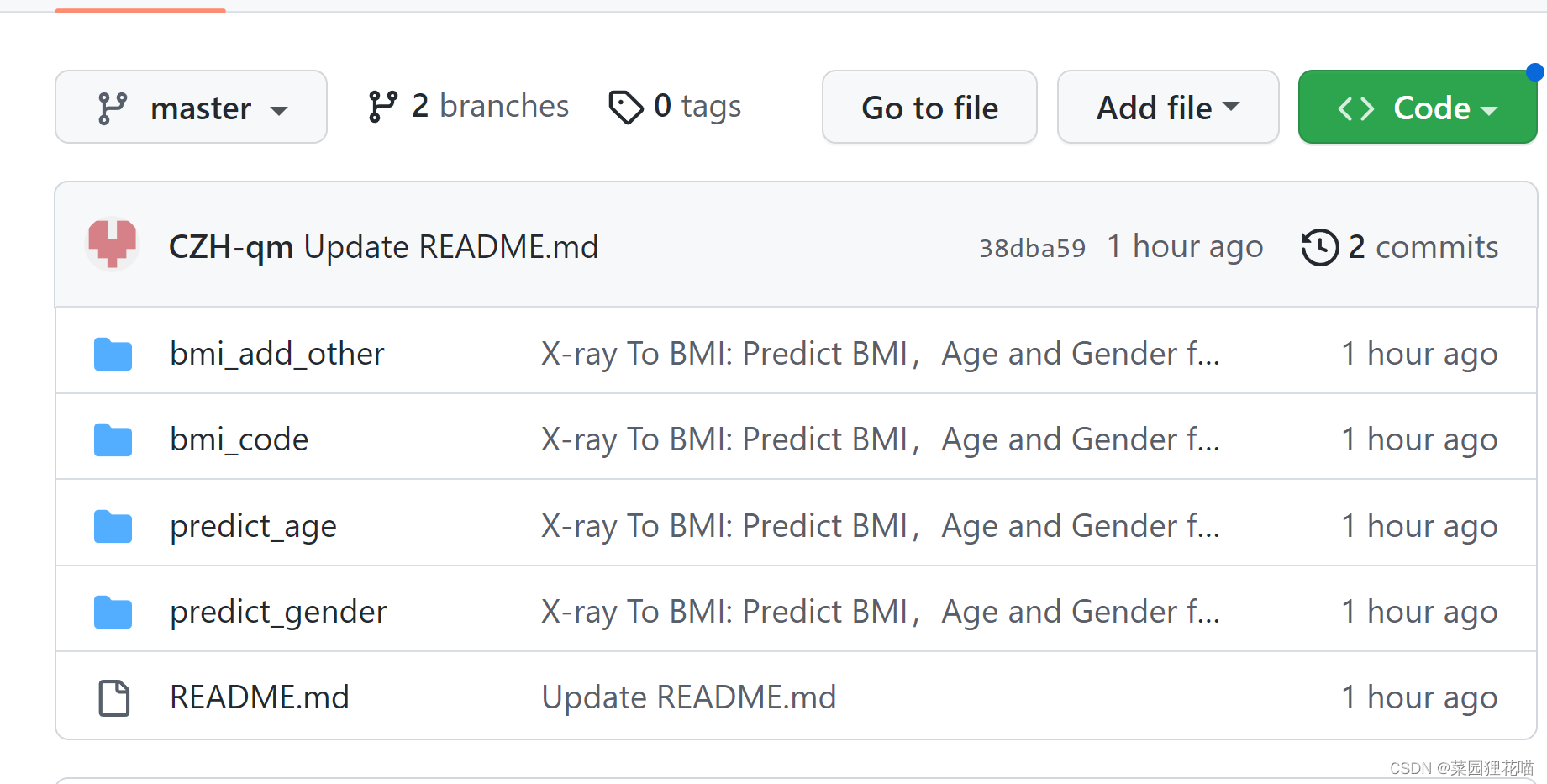Open Update README.md message in README.md row
This screenshot has width=1547, height=784.
[x=689, y=697]
